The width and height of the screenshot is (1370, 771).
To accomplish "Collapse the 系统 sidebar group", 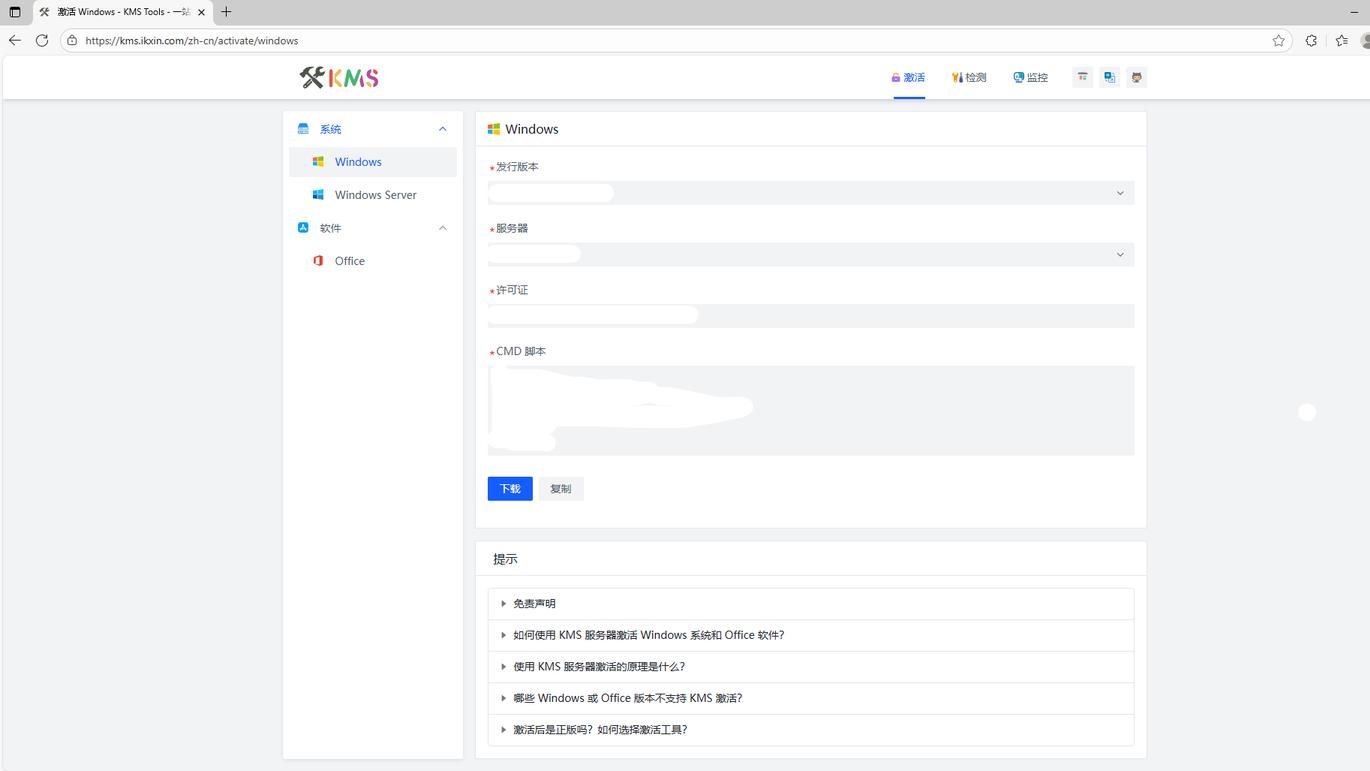I will pos(373,129).
